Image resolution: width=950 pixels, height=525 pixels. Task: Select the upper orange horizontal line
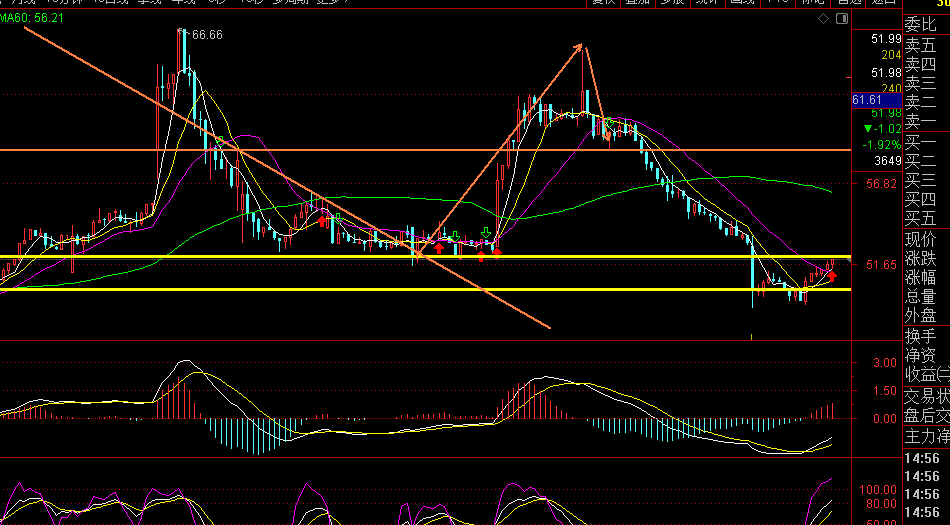pyautogui.click(x=425, y=150)
